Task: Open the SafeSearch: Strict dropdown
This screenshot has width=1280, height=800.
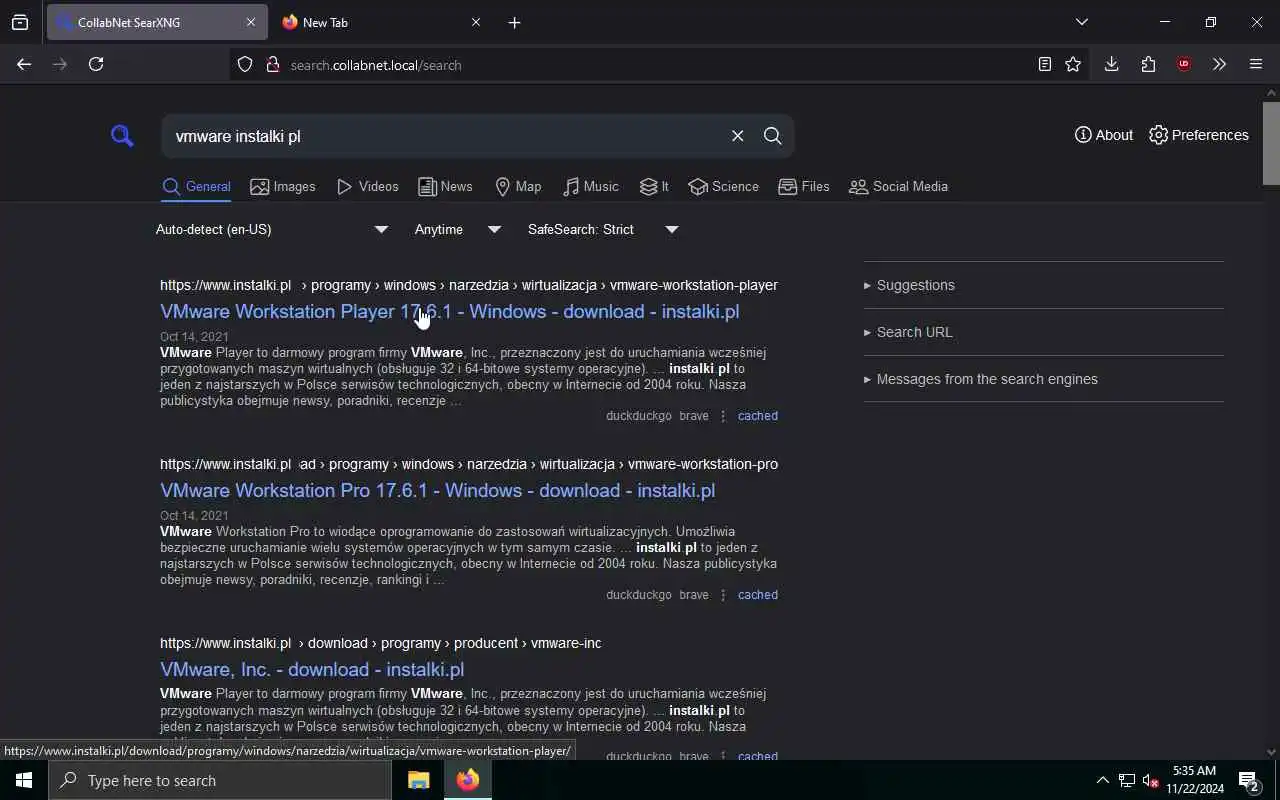Action: (603, 230)
